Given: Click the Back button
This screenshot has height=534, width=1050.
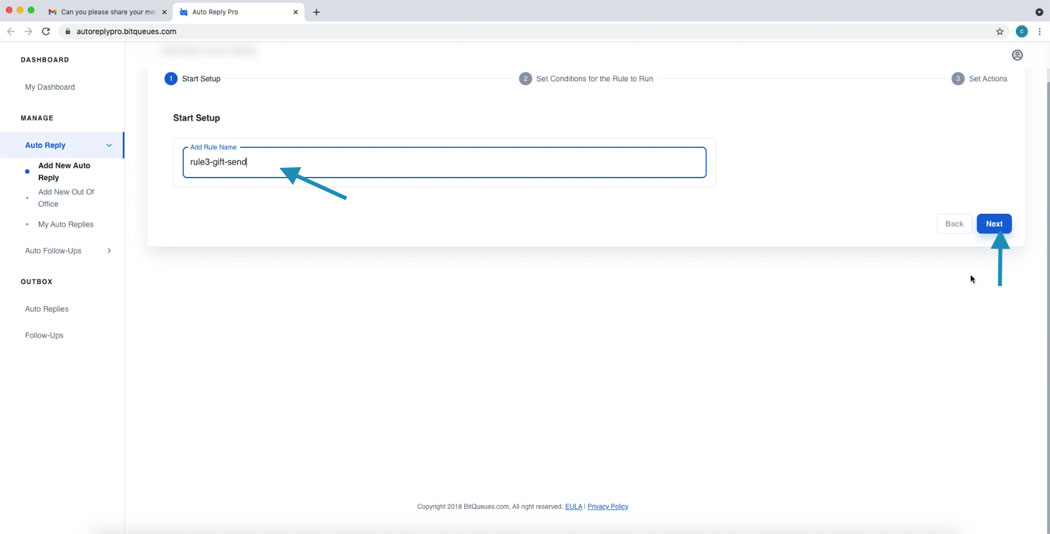Looking at the screenshot, I should coord(954,224).
